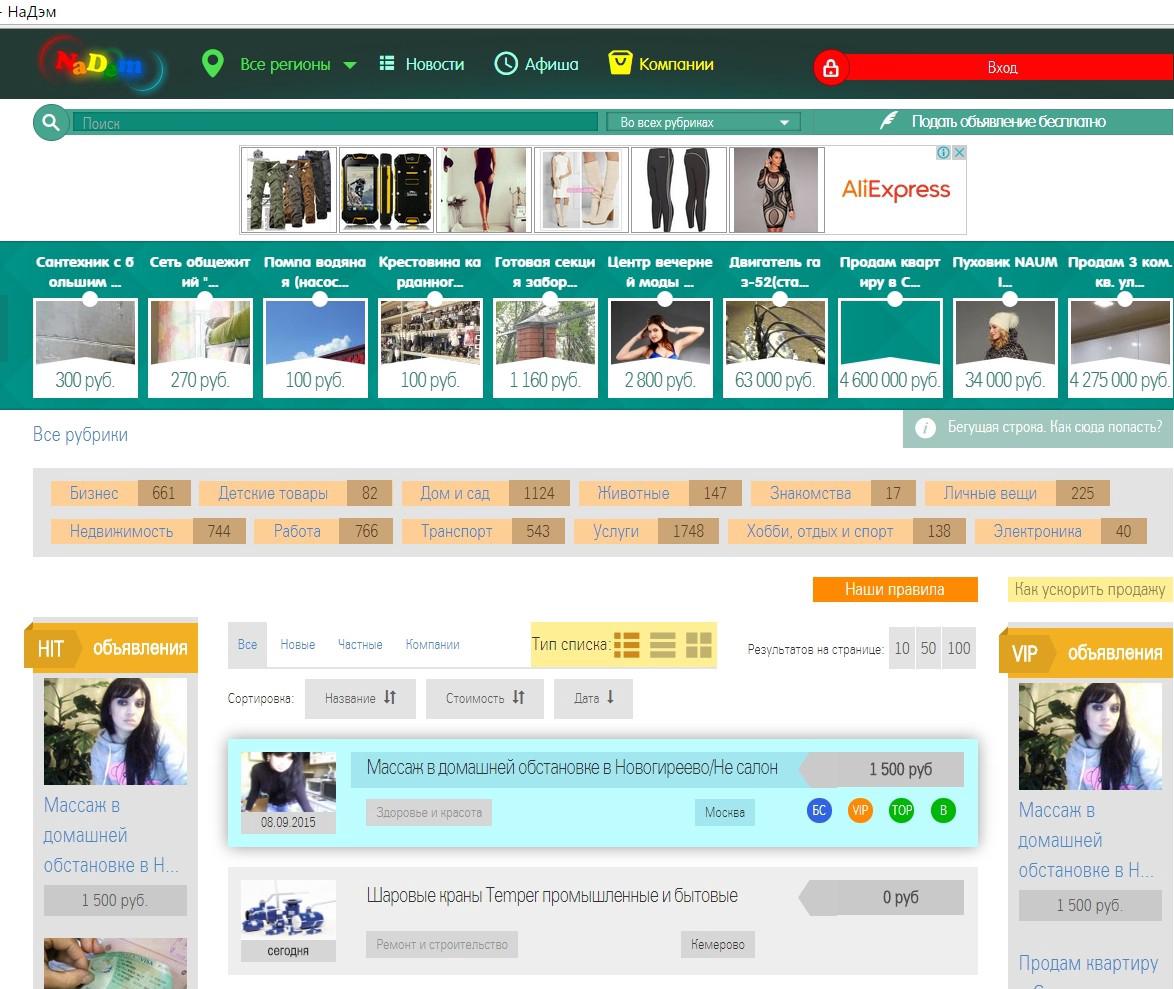Sort by Стоимость arrows
The width and height of the screenshot is (1174, 989).
coord(485,699)
